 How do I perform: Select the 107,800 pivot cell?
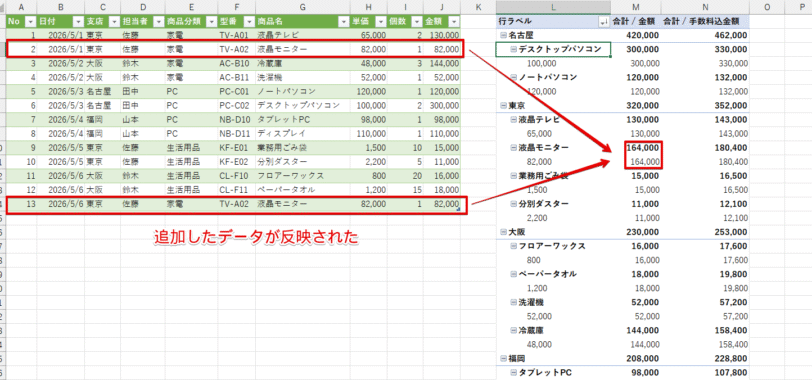click(x=705, y=372)
